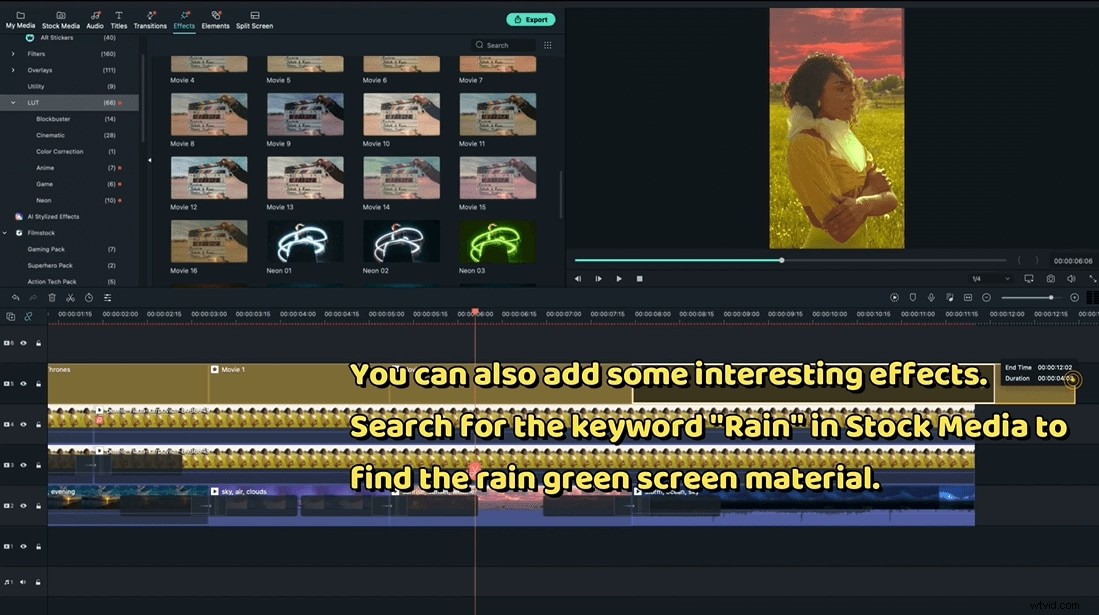Select the Neon 03 effect thumbnail
1099x615 pixels.
click(497, 240)
